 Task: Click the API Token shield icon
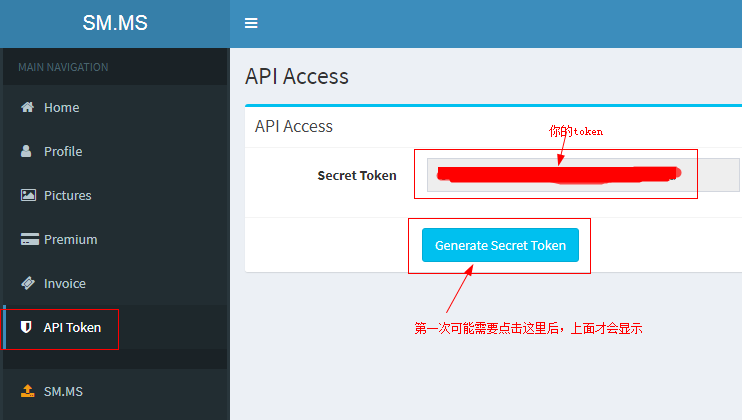[x=26, y=327]
